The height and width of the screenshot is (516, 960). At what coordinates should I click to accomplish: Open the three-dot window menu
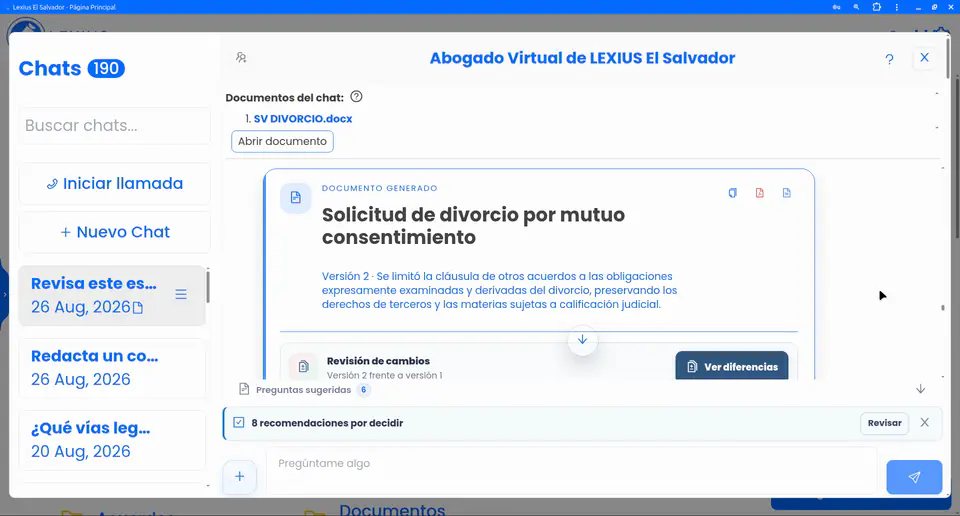coord(896,7)
